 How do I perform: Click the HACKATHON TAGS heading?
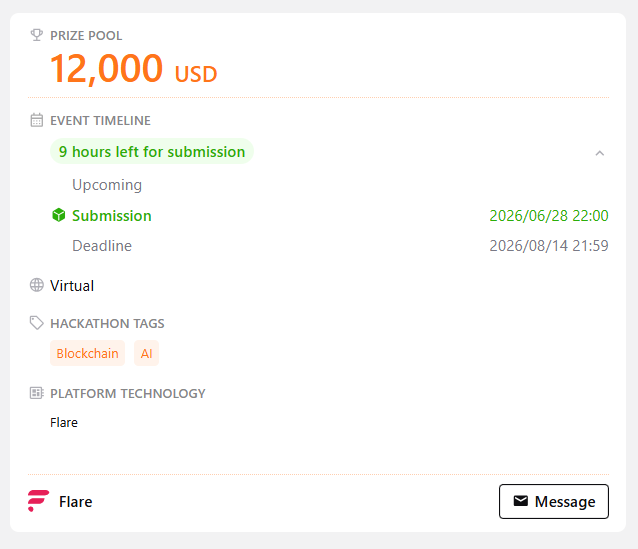pyautogui.click(x=107, y=323)
